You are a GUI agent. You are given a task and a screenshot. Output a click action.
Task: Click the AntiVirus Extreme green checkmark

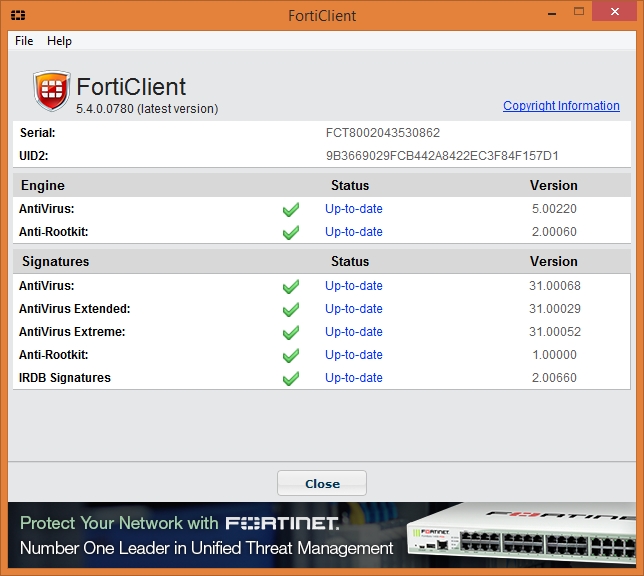pyautogui.click(x=291, y=332)
